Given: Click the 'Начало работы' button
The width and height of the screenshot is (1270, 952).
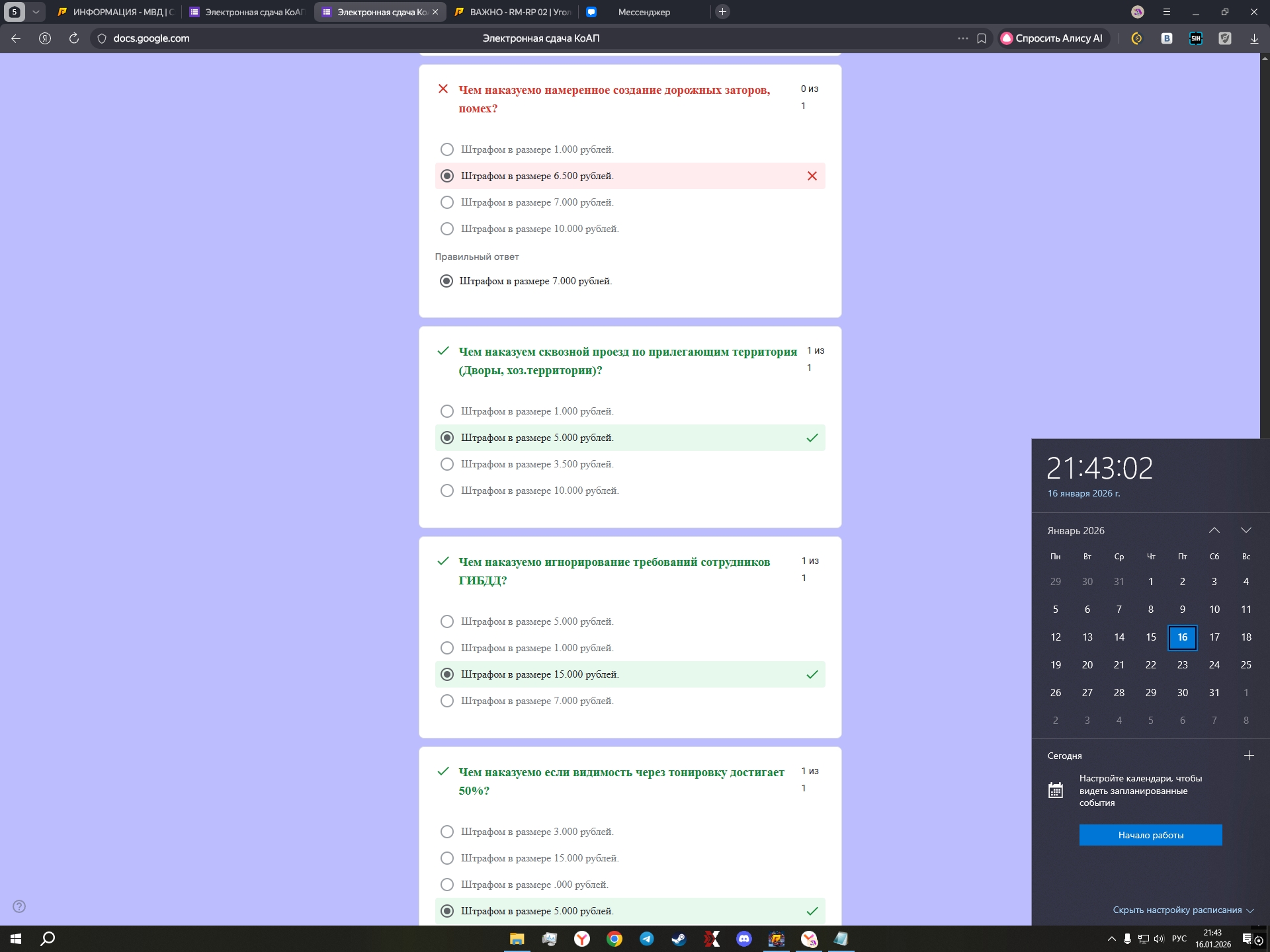Looking at the screenshot, I should [x=1150, y=835].
